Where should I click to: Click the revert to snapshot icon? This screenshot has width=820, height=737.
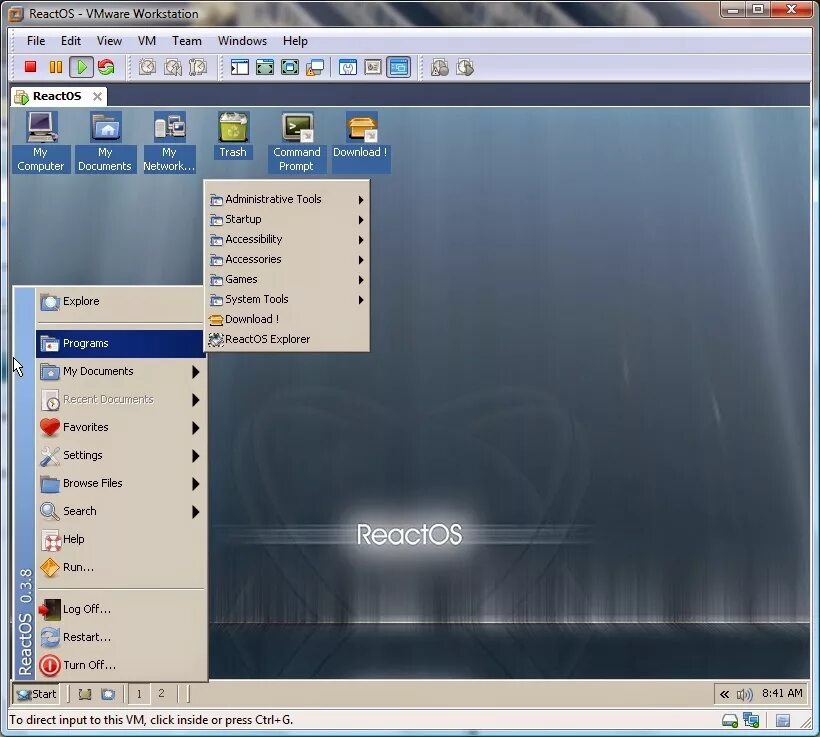click(173, 67)
